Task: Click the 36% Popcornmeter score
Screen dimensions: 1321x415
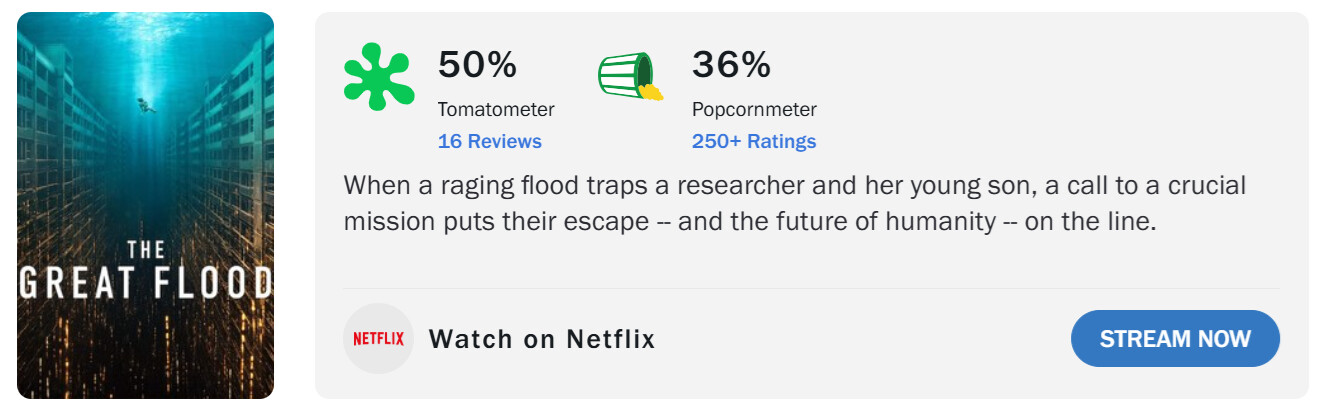Action: (731, 66)
